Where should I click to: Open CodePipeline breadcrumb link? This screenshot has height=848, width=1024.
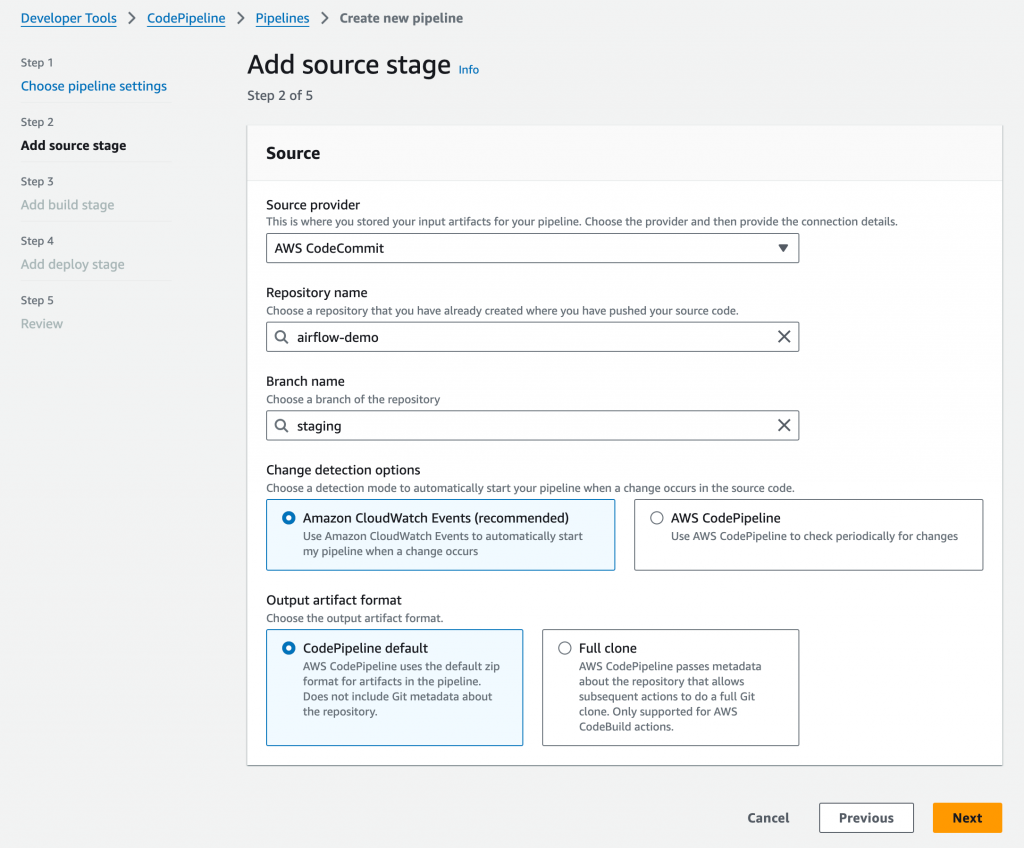[186, 18]
